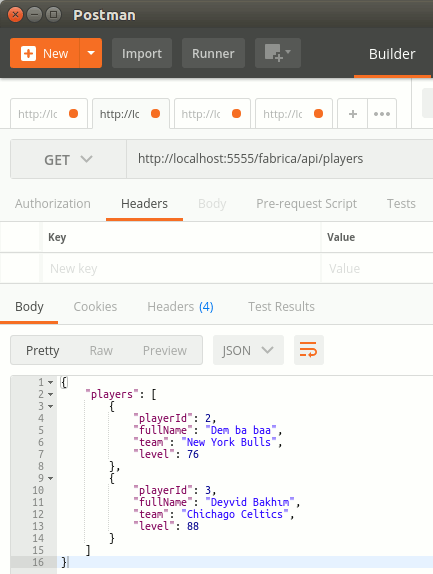Toggle the line wrap icon
Screen dimensions: 433x574
[x=309, y=350]
